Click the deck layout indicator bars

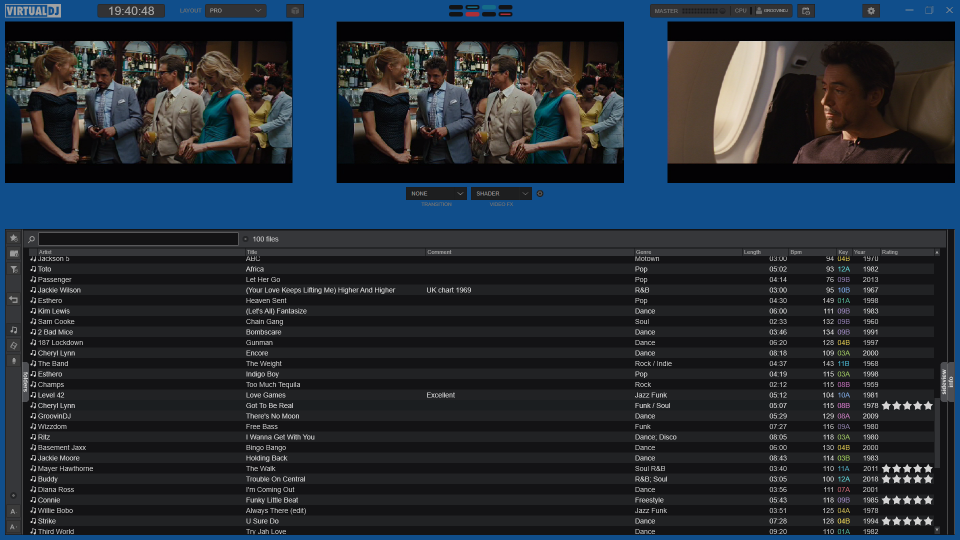click(x=481, y=10)
